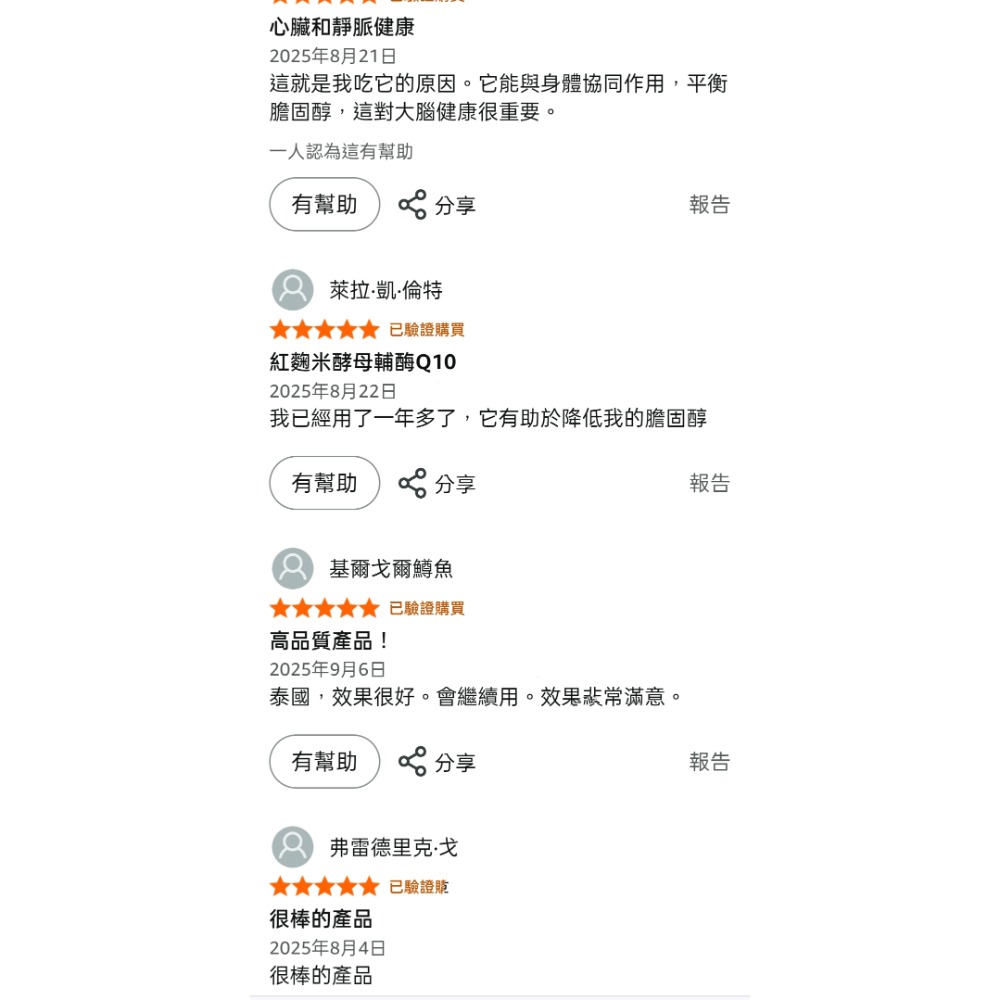
Task: Click the share icon on the 心臟和靜脈健康 review
Action: point(413,204)
